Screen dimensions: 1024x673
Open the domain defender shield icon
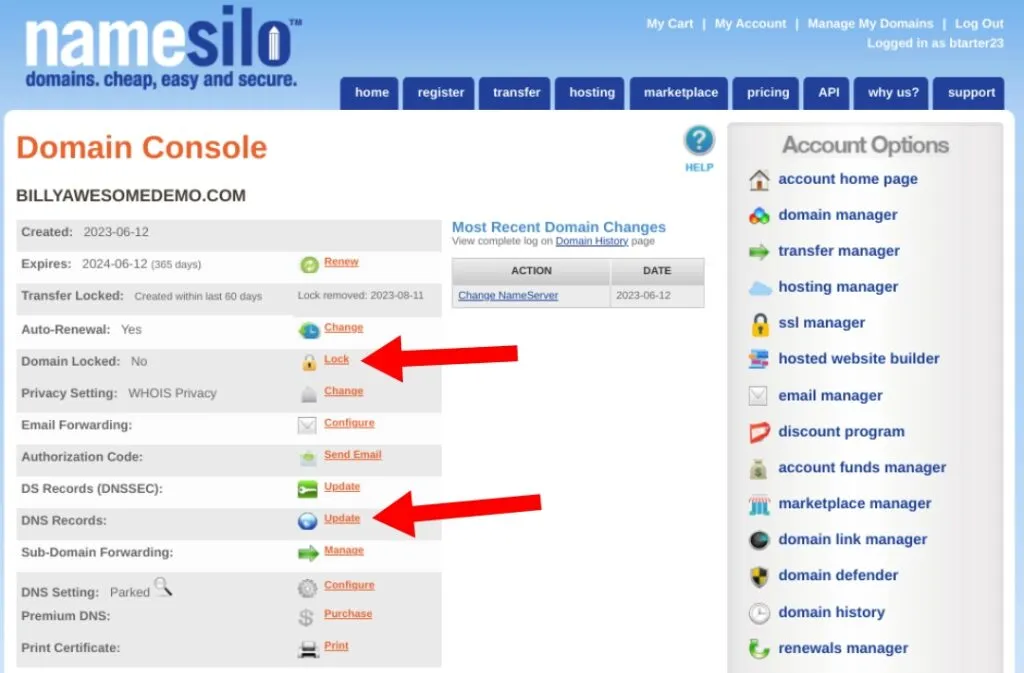click(757, 576)
